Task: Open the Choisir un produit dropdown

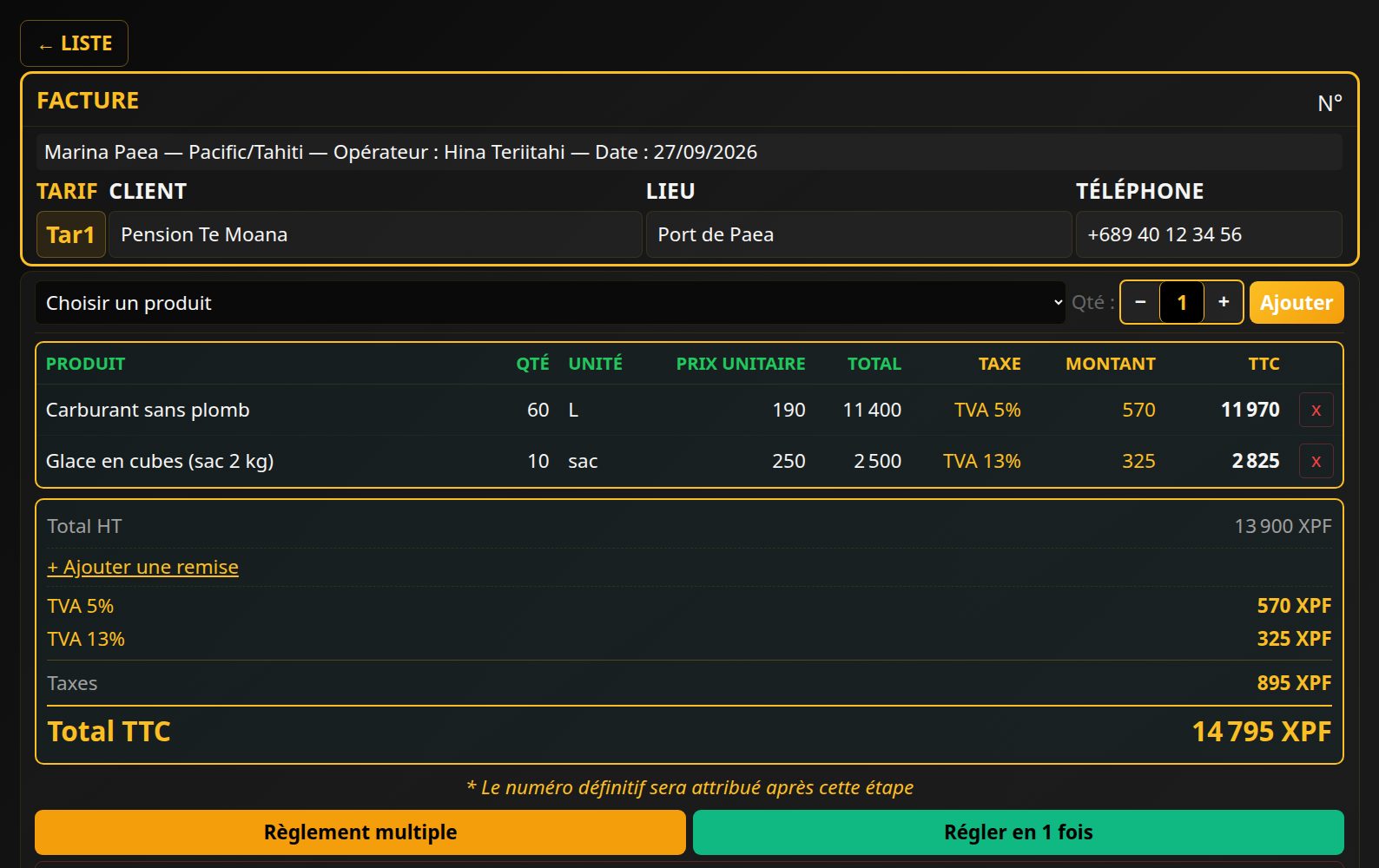Action: [551, 303]
